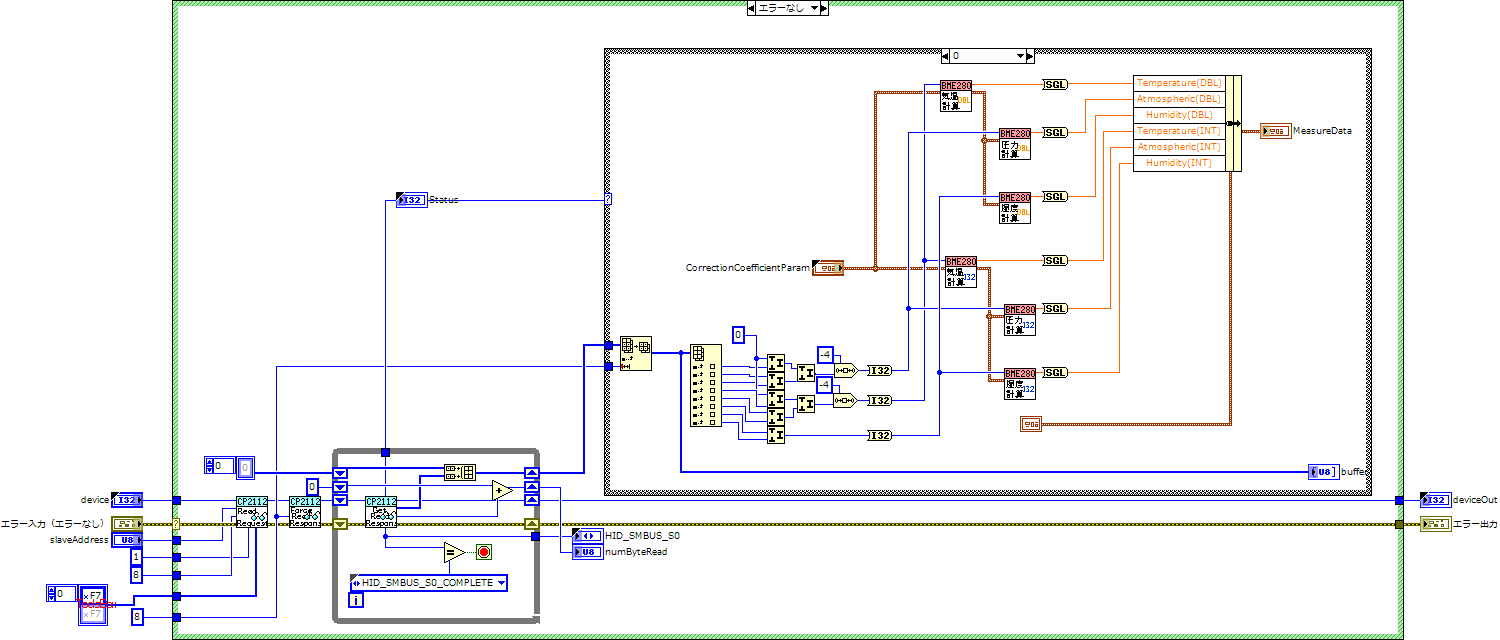Click the bottom I32 conversion node
The width and height of the screenshot is (1500, 640).
pyautogui.click(x=880, y=435)
